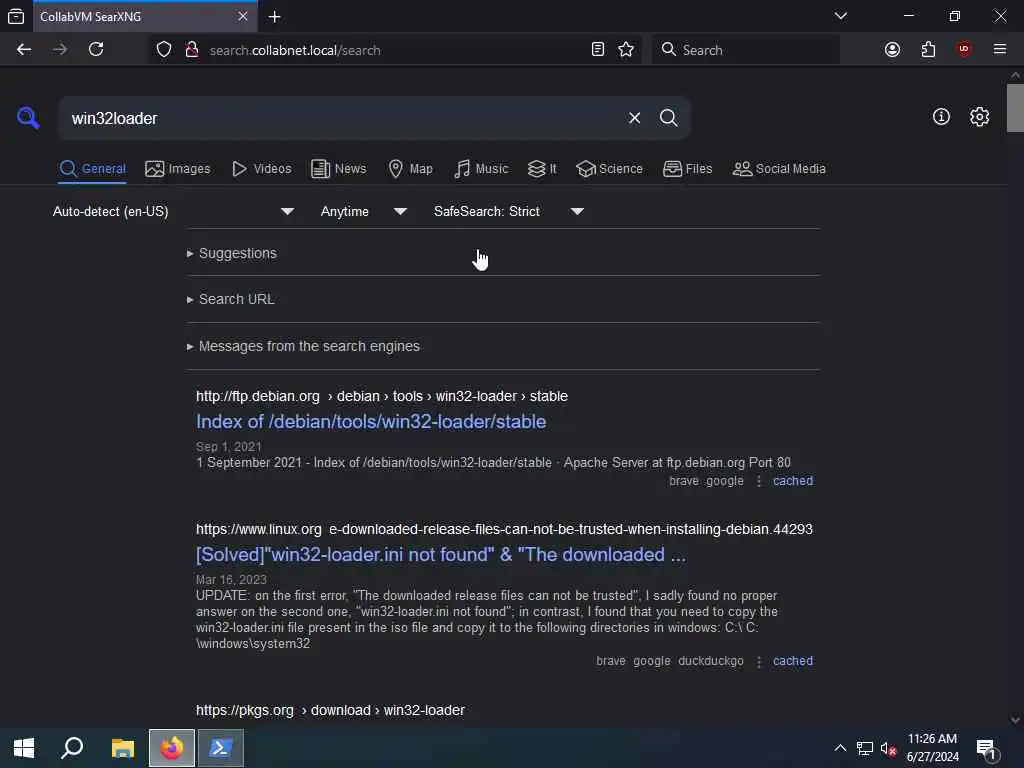Switch to the Files category

[687, 168]
